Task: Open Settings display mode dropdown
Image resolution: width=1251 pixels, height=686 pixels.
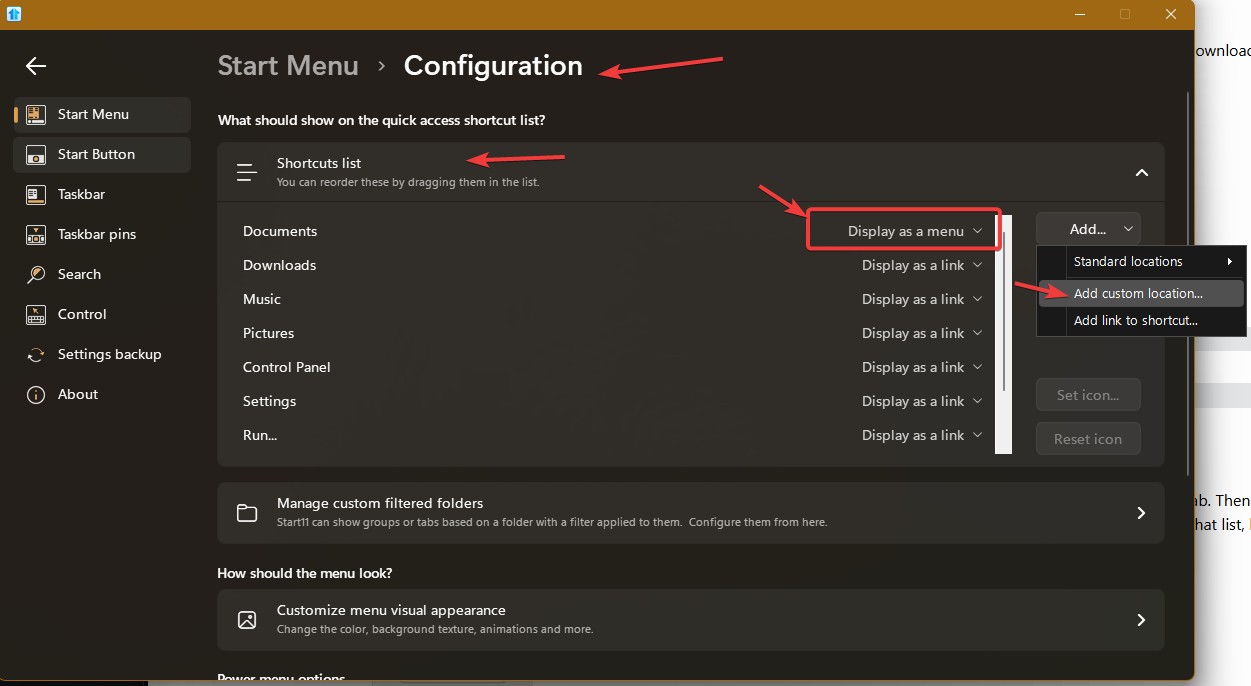Action: (921, 402)
